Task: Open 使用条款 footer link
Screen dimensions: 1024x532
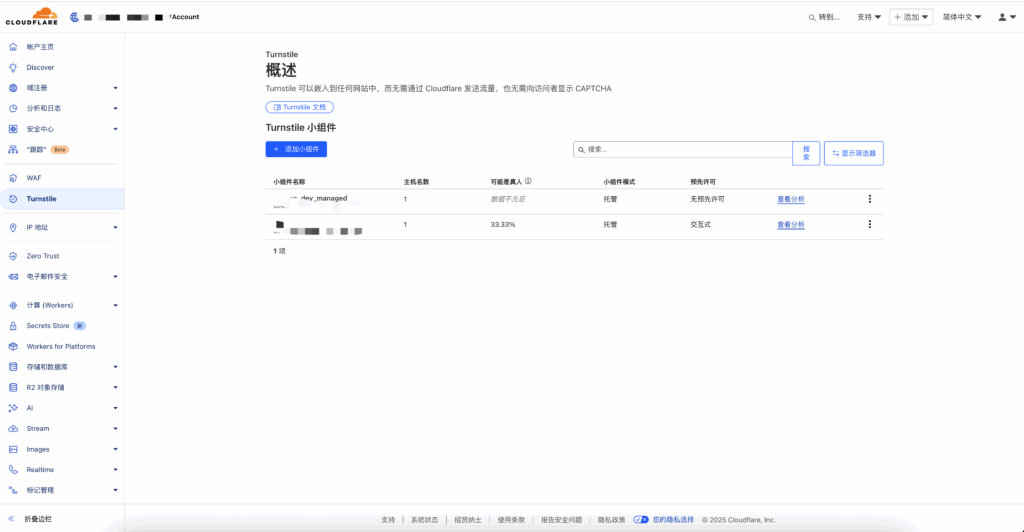Action: point(511,520)
